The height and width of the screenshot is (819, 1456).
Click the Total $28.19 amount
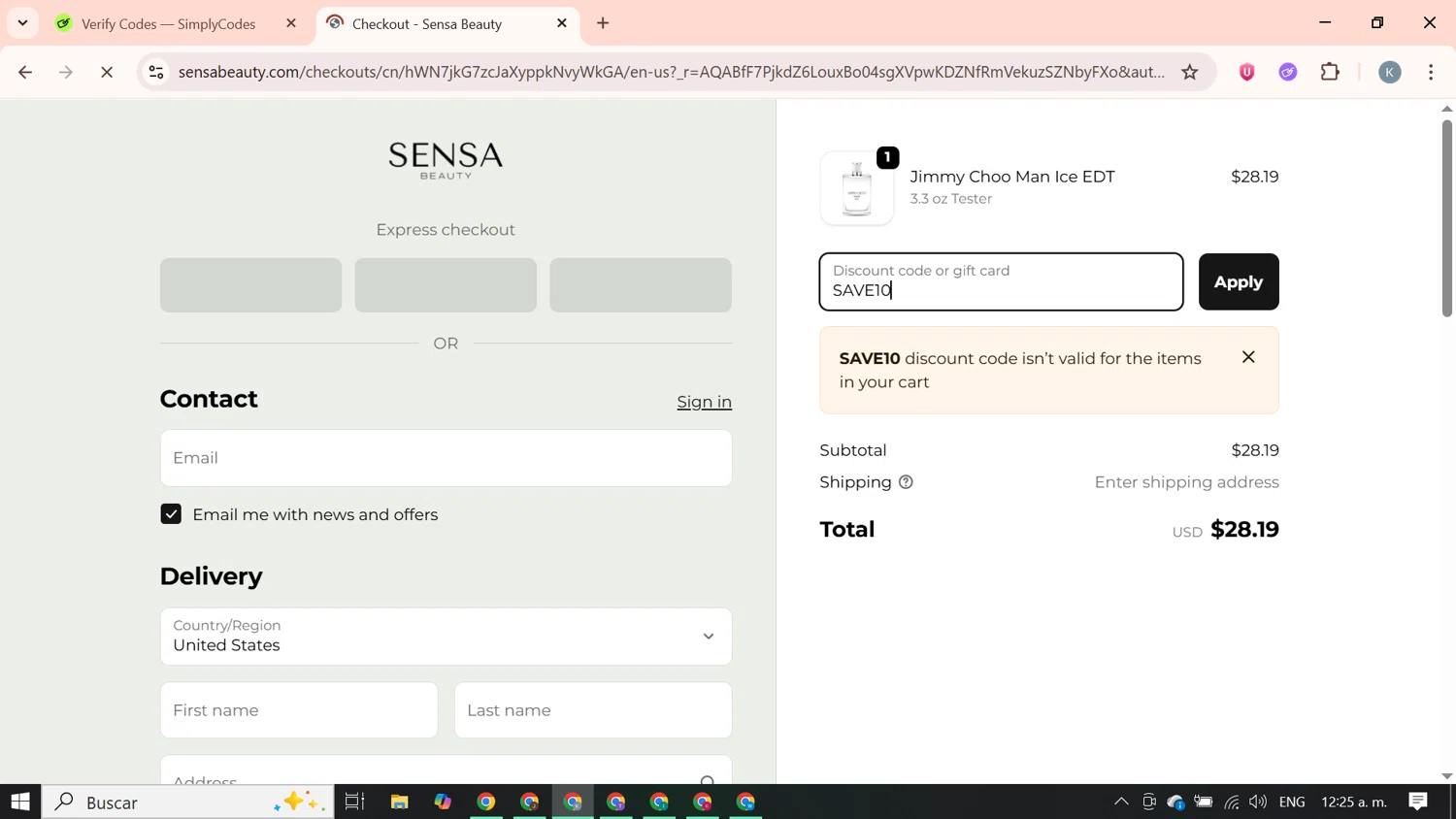pyautogui.click(x=1244, y=529)
